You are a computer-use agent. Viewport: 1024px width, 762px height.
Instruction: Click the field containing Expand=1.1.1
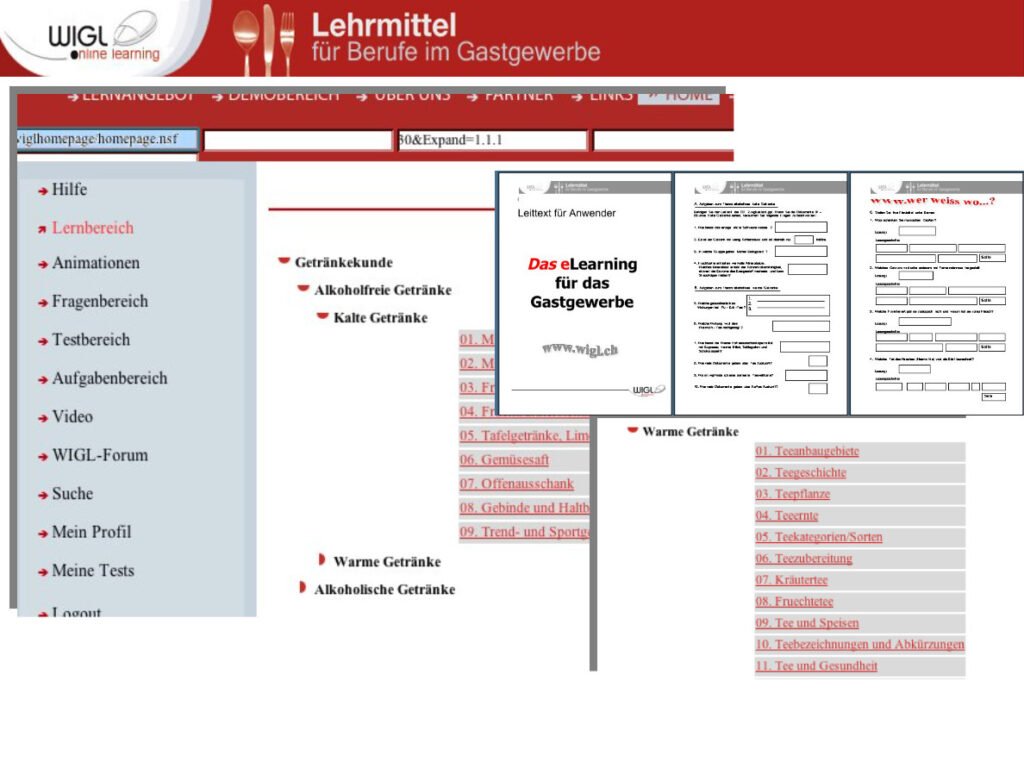point(492,140)
